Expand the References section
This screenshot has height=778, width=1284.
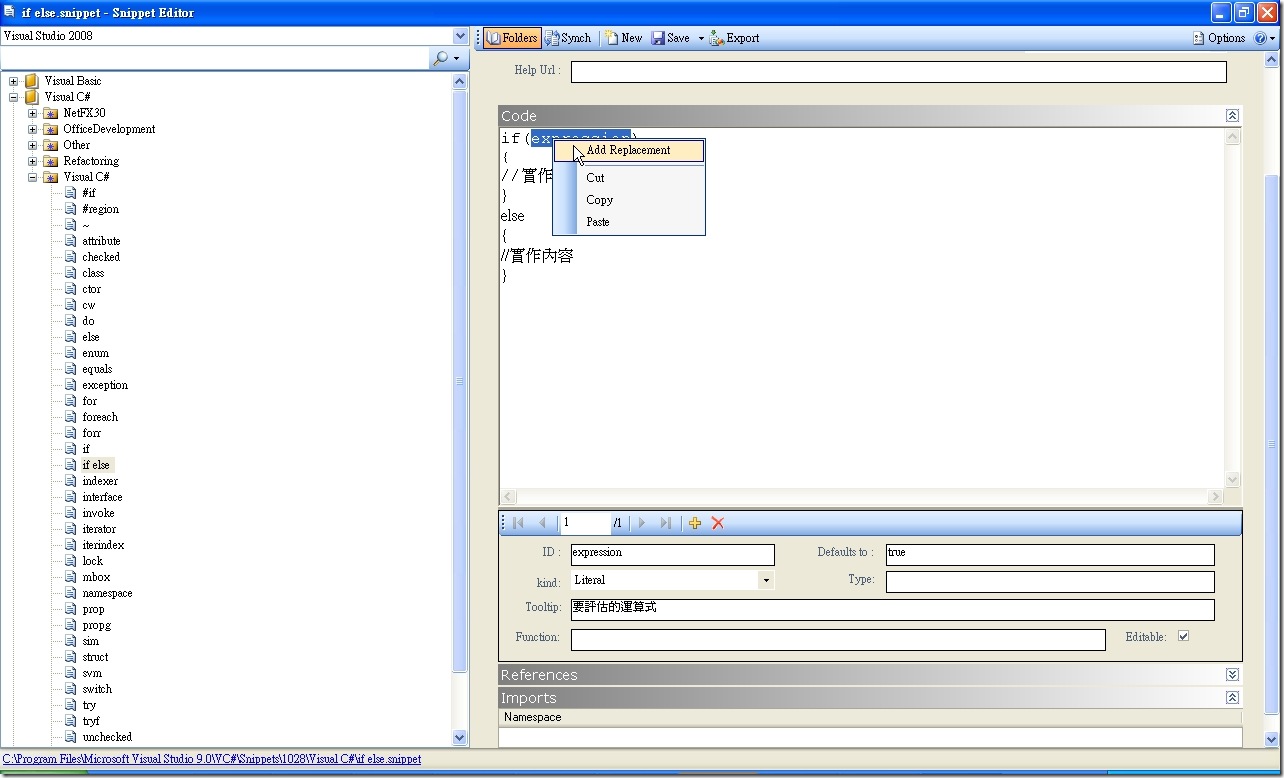1232,675
